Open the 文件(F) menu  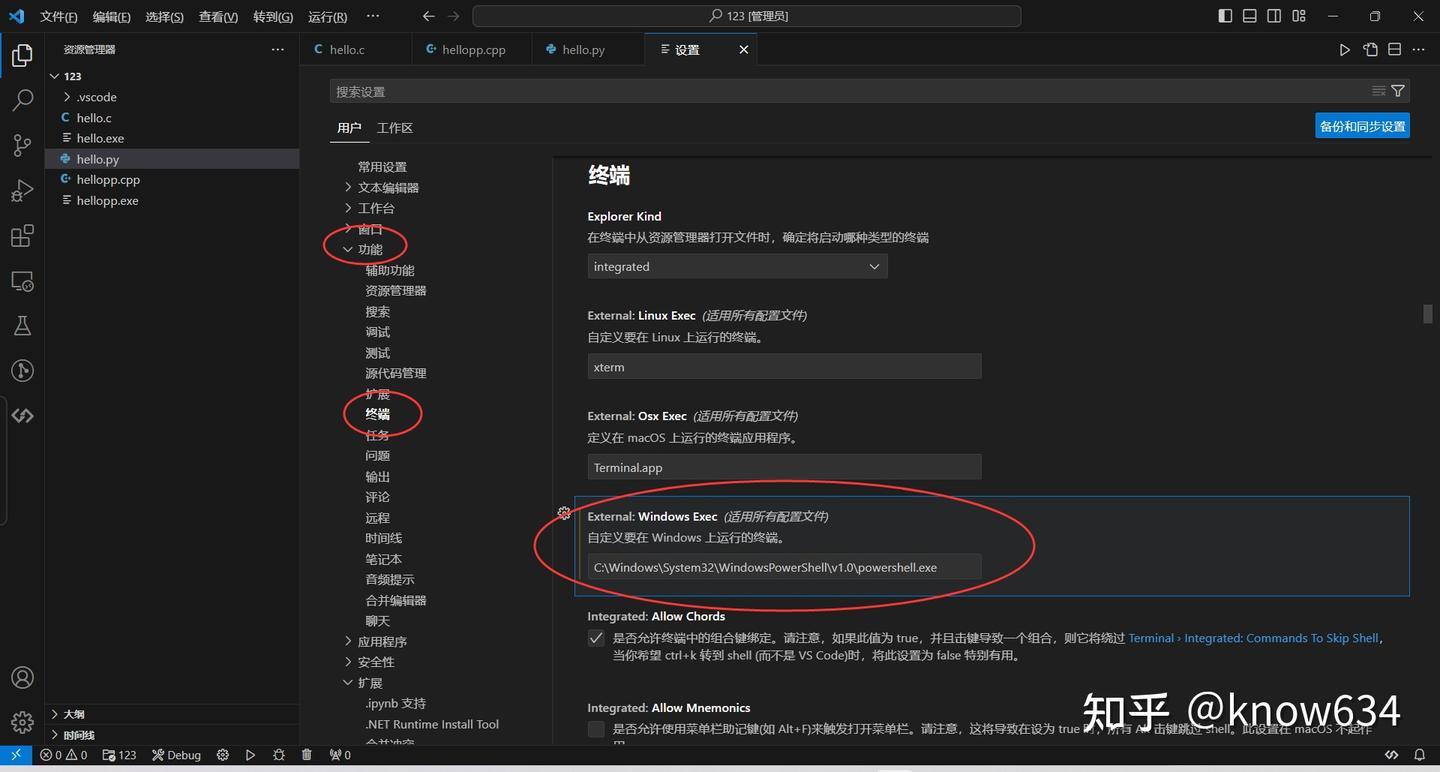pos(59,17)
